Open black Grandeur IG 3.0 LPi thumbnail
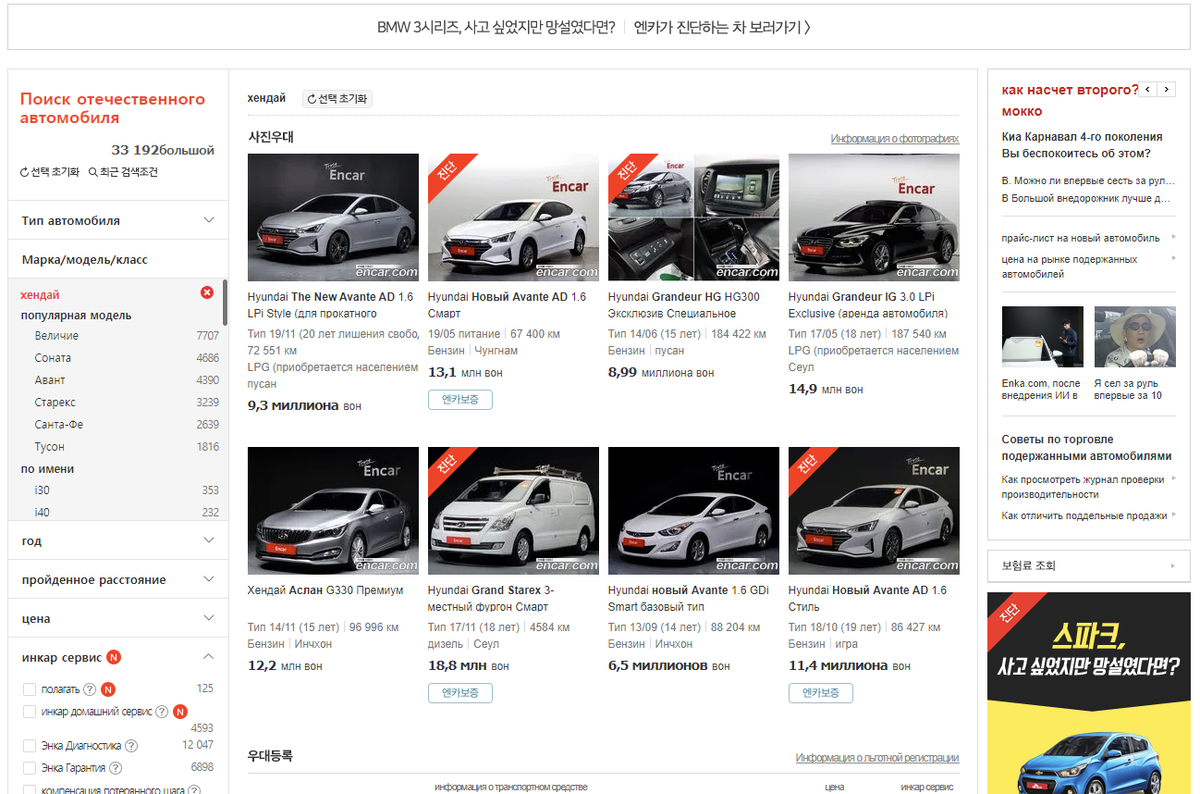 [874, 217]
